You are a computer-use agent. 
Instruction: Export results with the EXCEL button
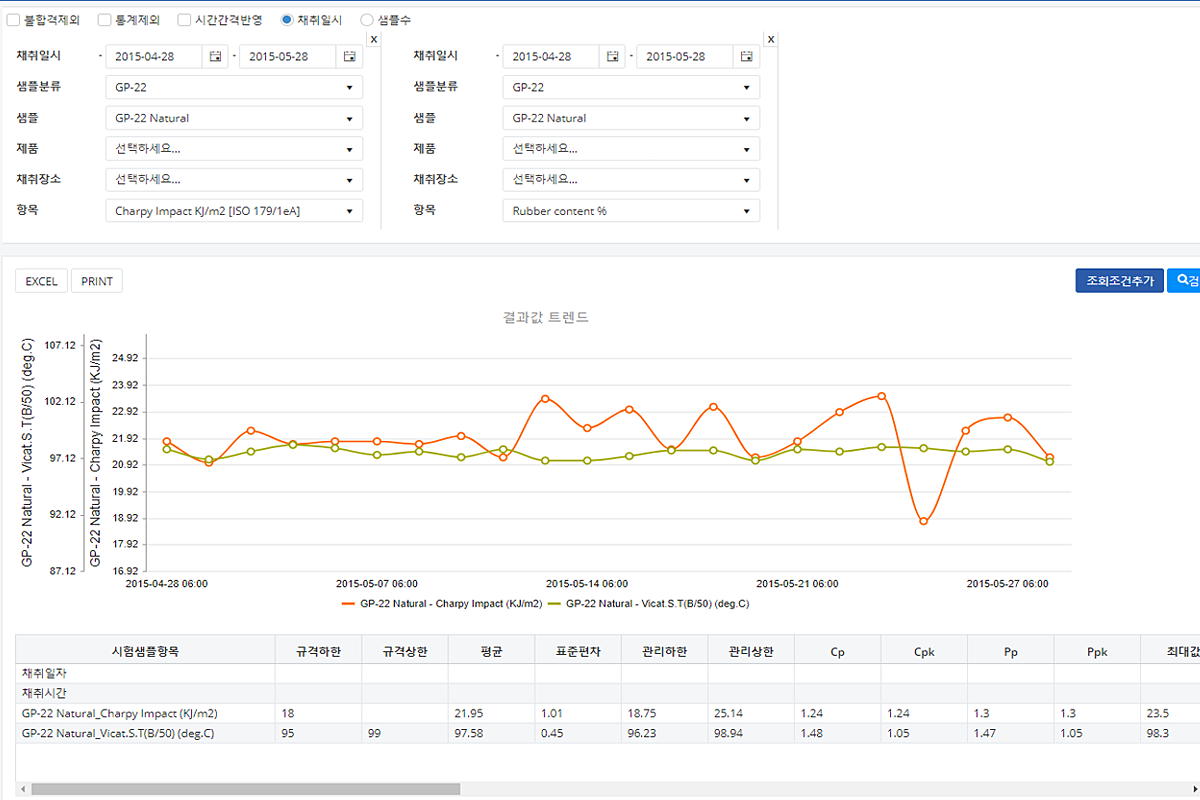[41, 281]
